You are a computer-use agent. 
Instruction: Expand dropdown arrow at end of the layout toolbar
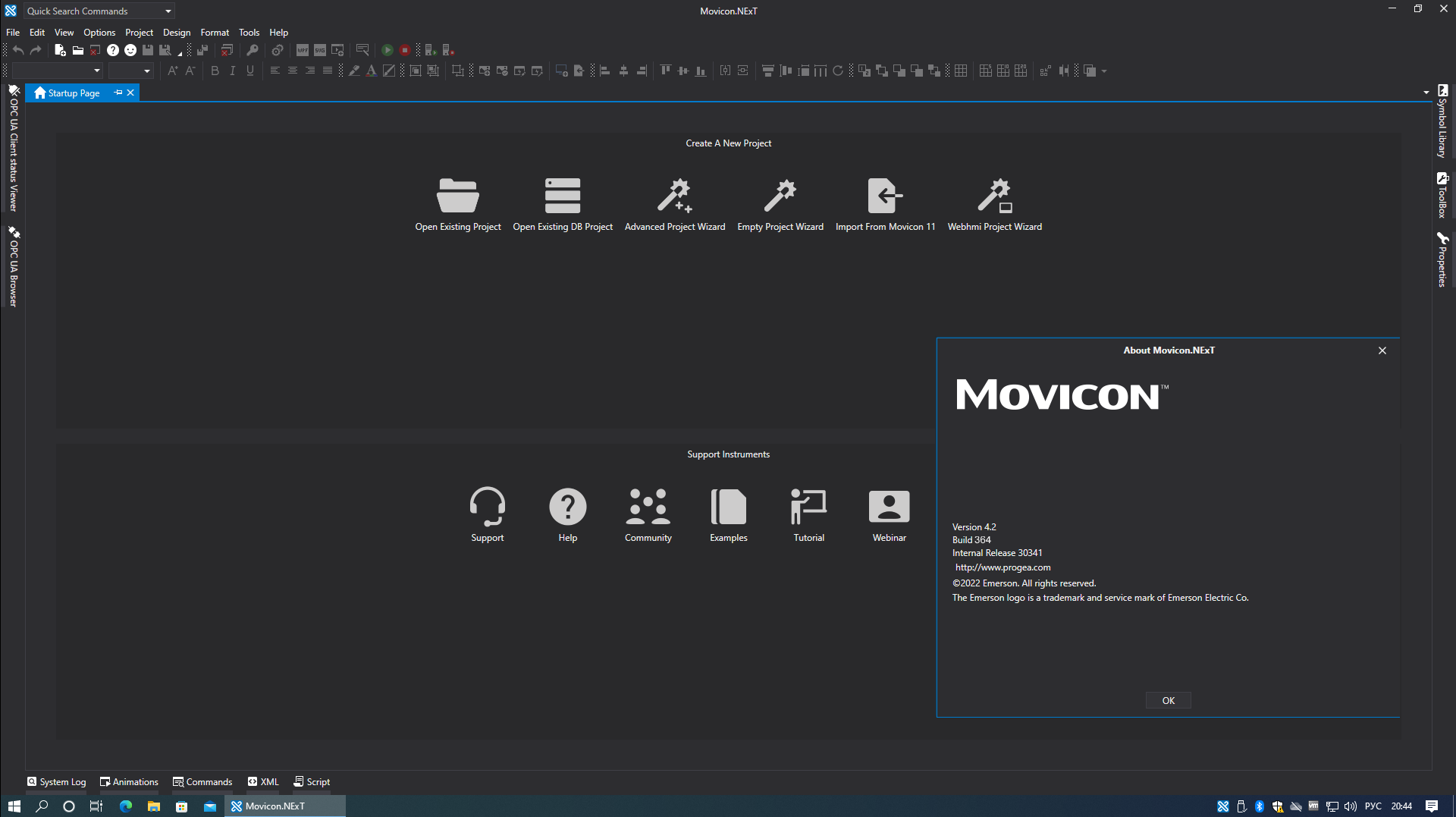(1104, 71)
